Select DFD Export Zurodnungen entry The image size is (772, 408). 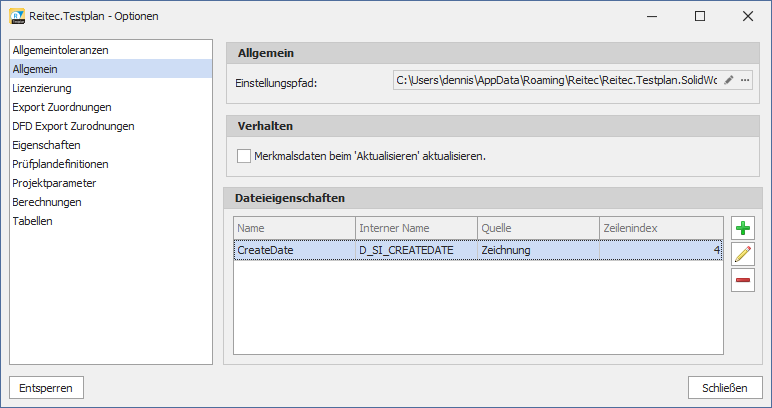73,126
